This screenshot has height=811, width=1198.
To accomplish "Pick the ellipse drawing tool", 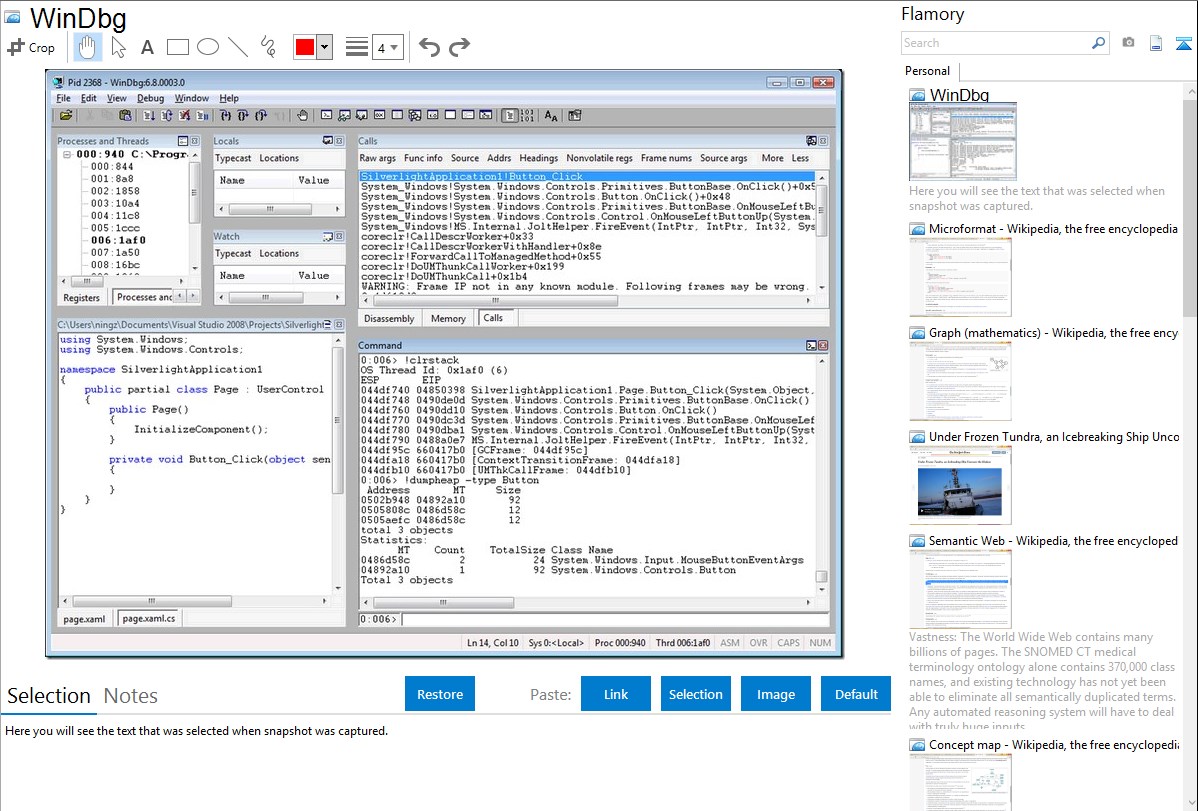I will point(208,47).
